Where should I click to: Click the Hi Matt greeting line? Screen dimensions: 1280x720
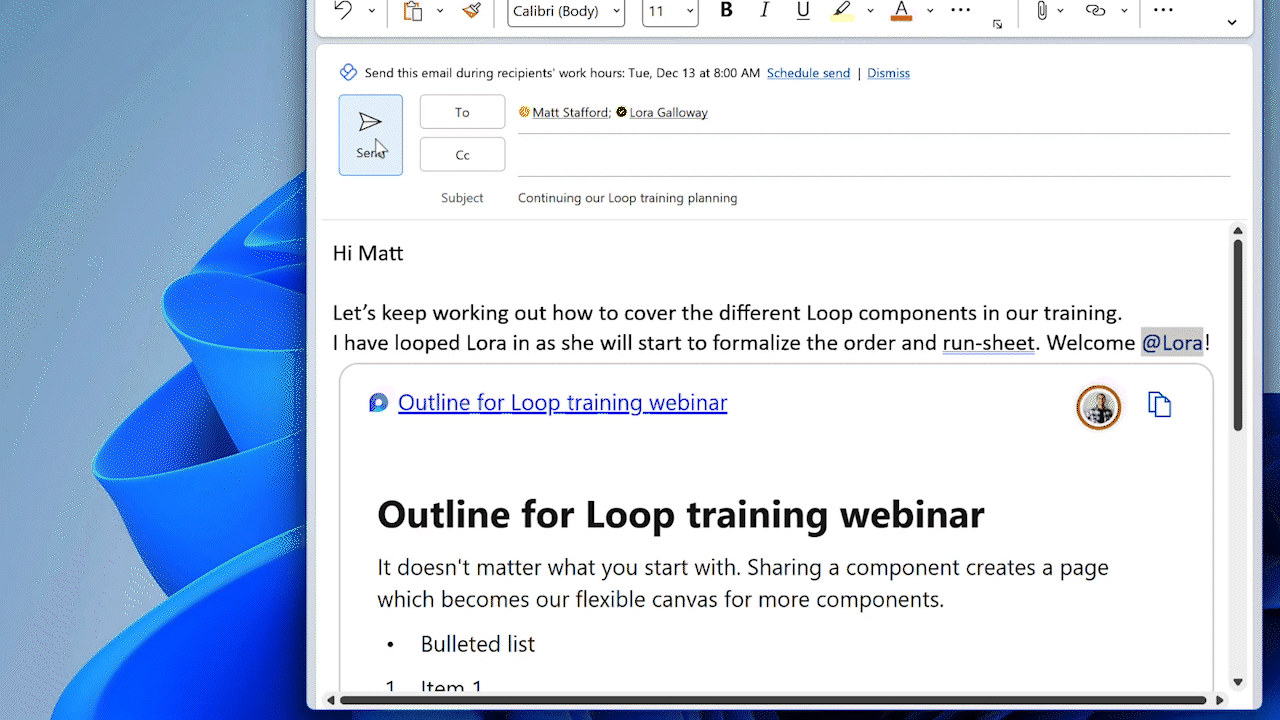click(368, 253)
